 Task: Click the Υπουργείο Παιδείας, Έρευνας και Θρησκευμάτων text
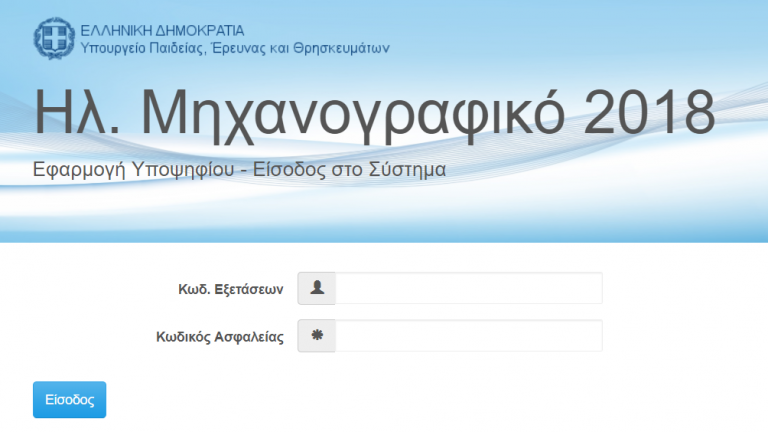pos(235,48)
